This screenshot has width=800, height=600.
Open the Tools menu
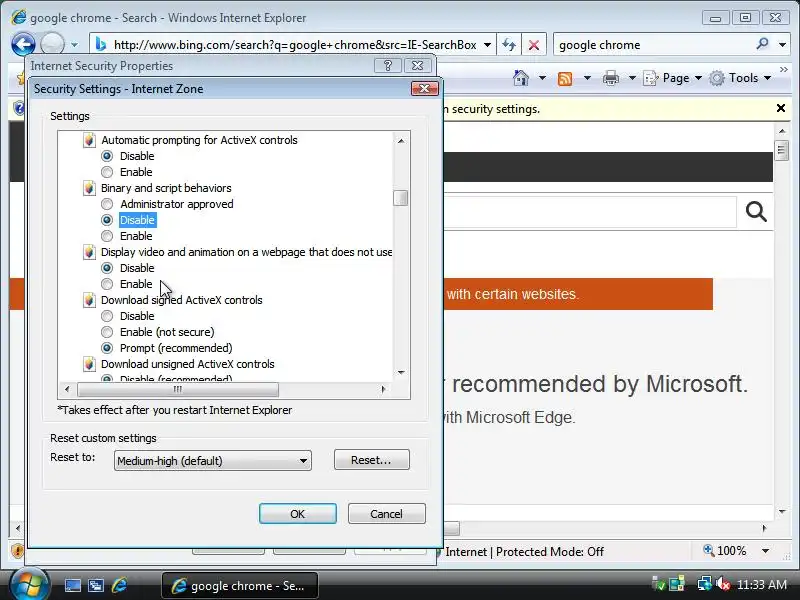pyautogui.click(x=740, y=78)
